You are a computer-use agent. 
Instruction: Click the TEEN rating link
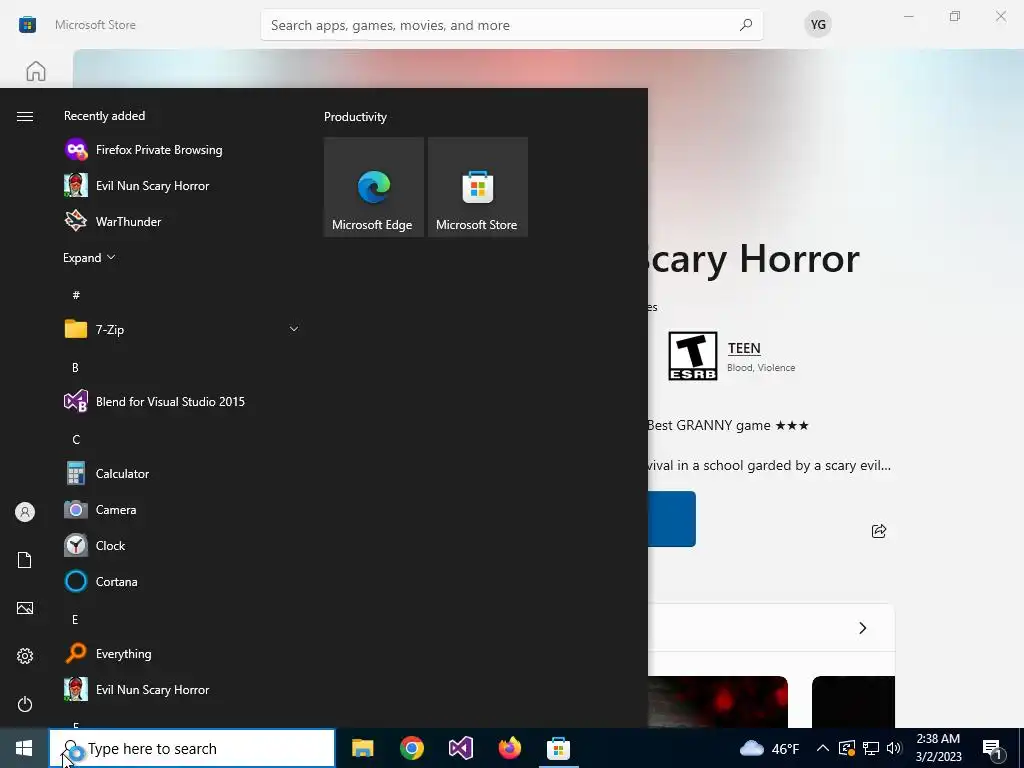coord(744,348)
